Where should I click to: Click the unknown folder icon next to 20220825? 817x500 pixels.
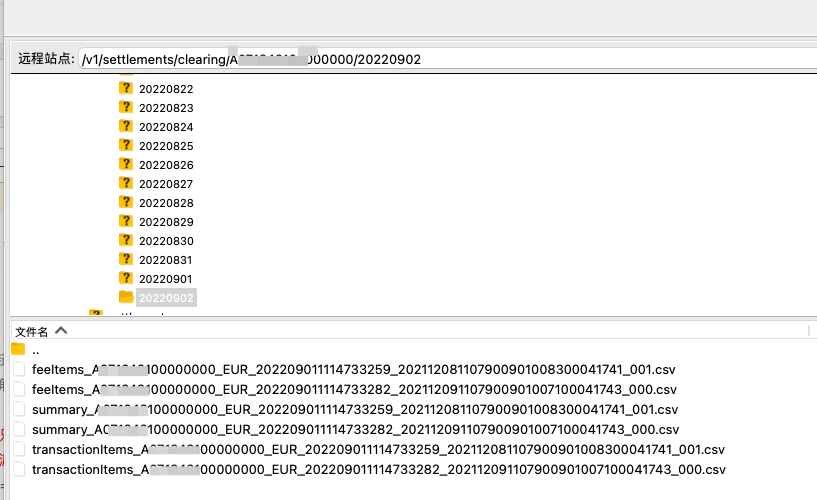tap(126, 145)
